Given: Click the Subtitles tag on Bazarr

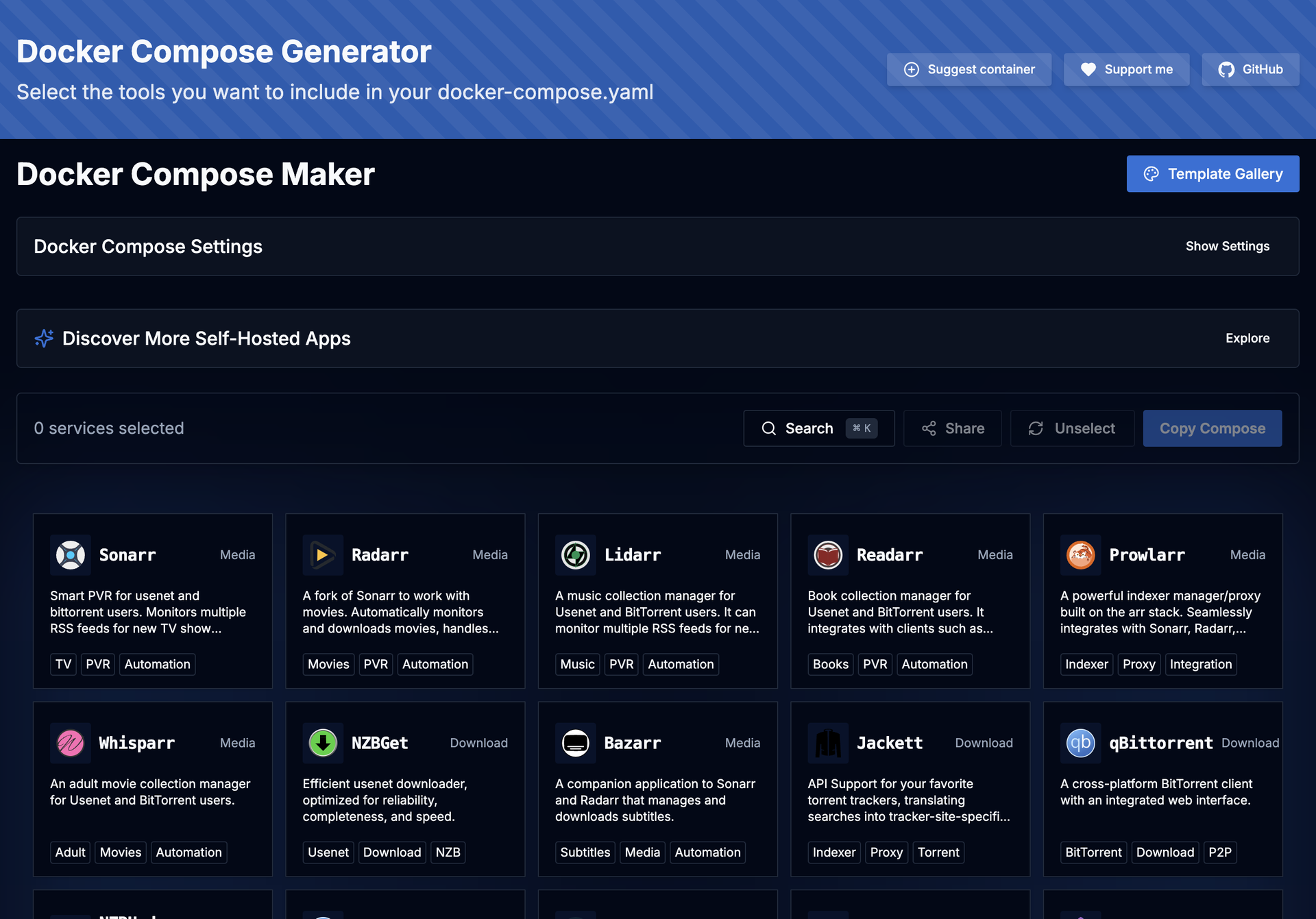Looking at the screenshot, I should click(585, 852).
